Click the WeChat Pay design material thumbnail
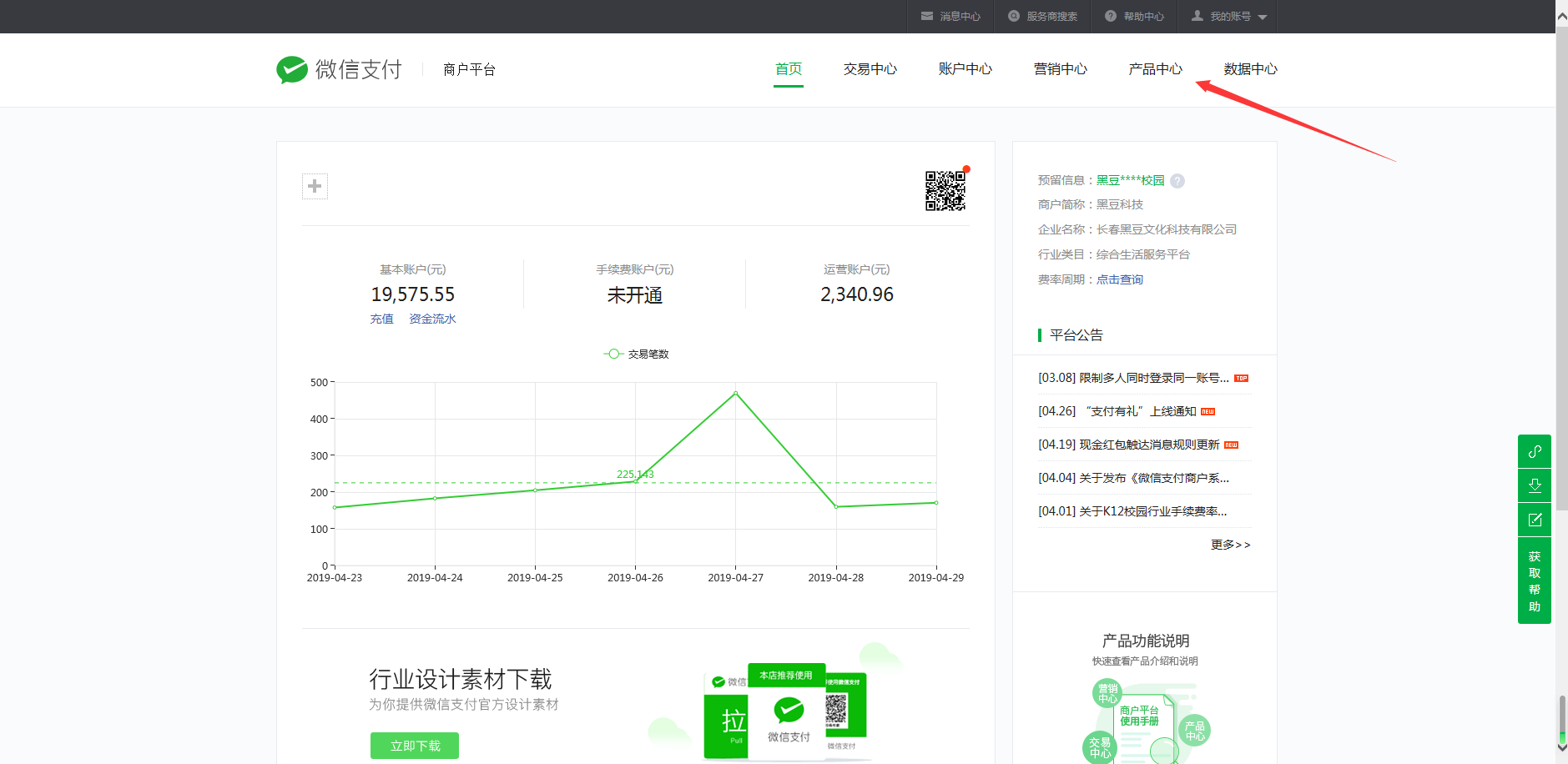This screenshot has width=1568, height=764. pos(785,712)
